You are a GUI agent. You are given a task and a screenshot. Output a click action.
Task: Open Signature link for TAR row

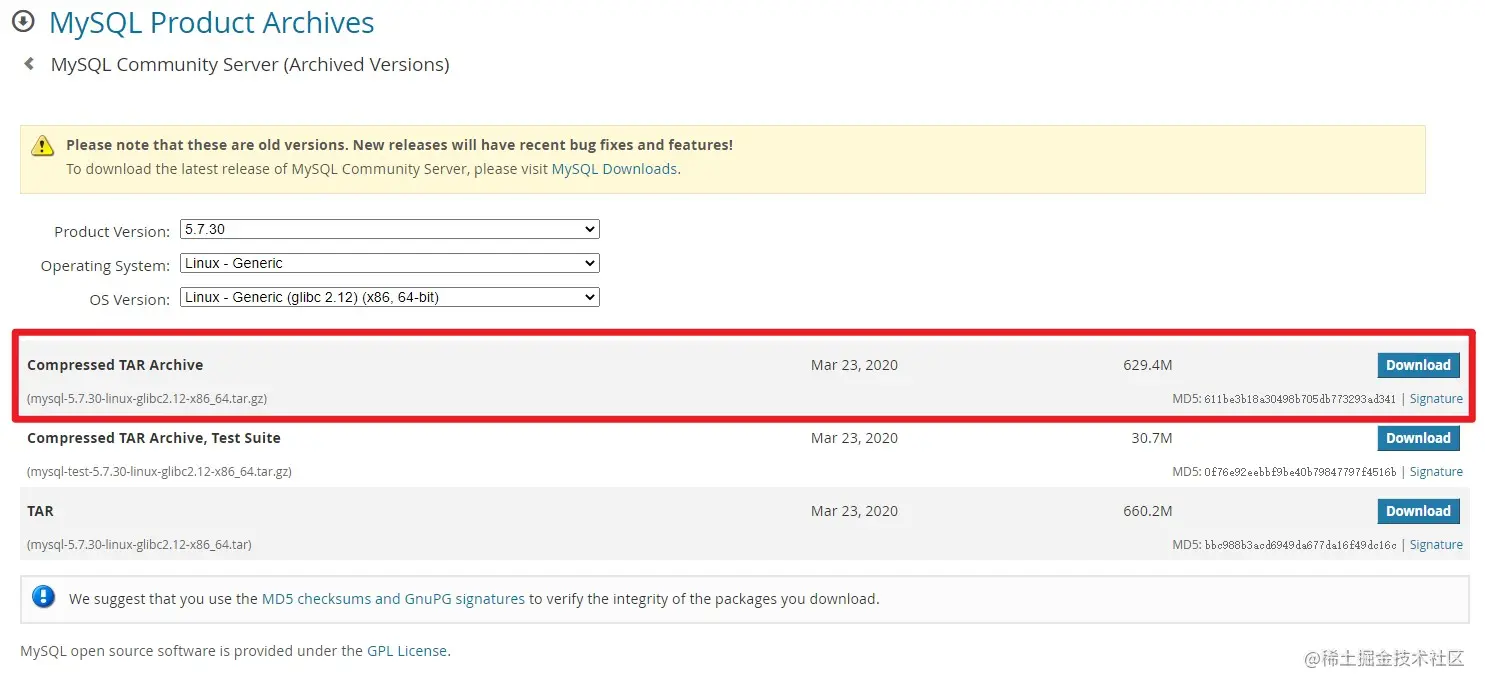pos(1435,545)
